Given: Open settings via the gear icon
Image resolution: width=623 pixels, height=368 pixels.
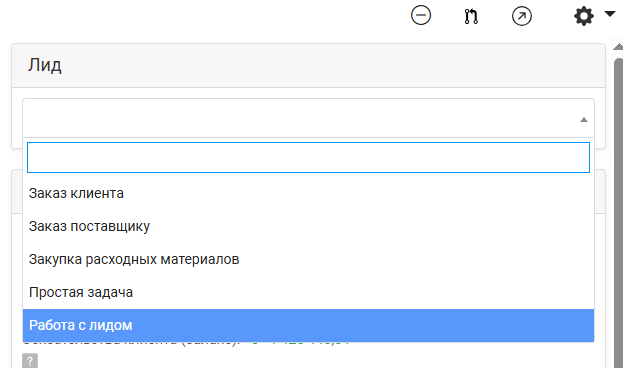Looking at the screenshot, I should pos(584,16).
